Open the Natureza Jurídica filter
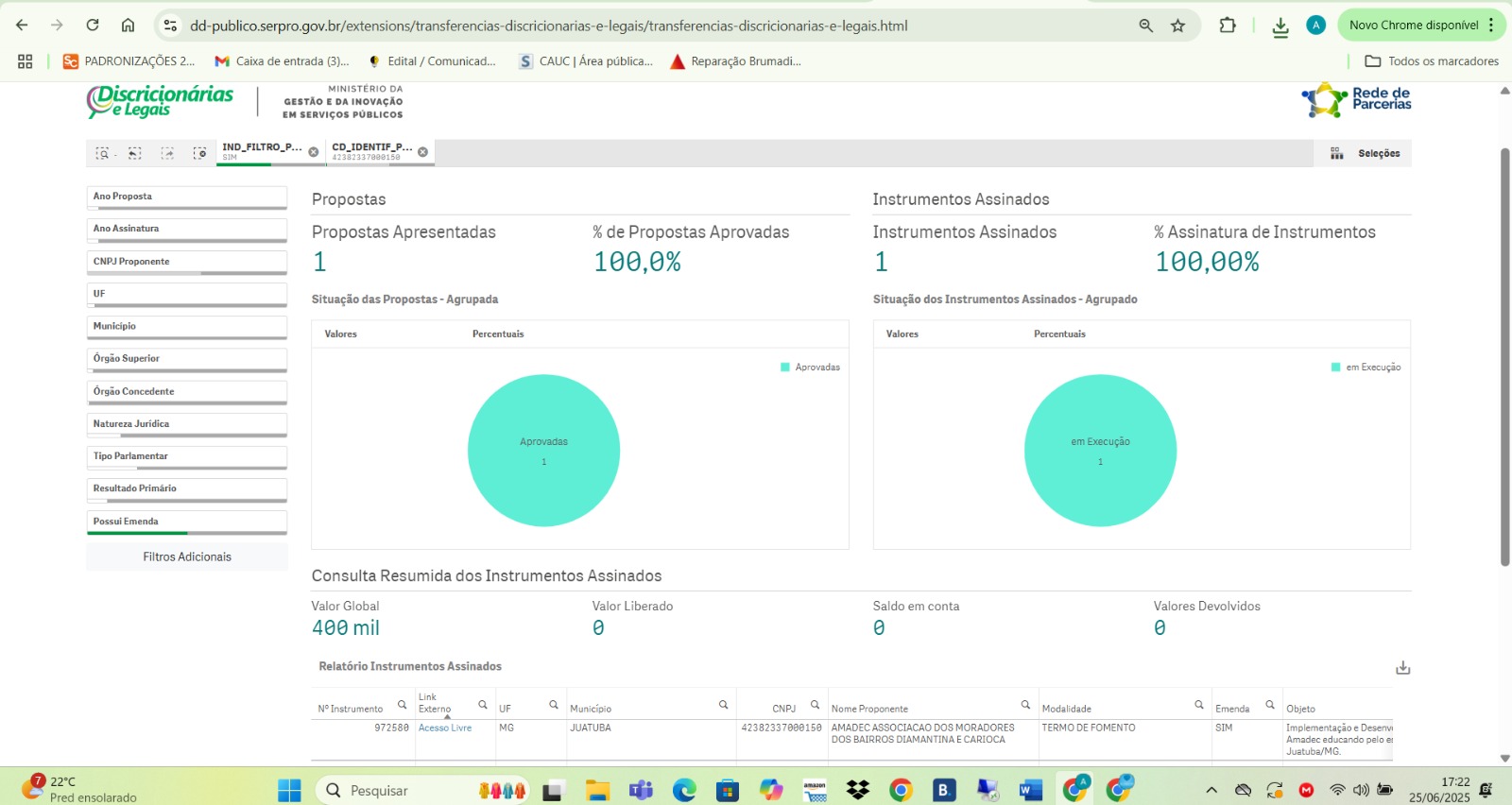1512x805 pixels. (187, 425)
